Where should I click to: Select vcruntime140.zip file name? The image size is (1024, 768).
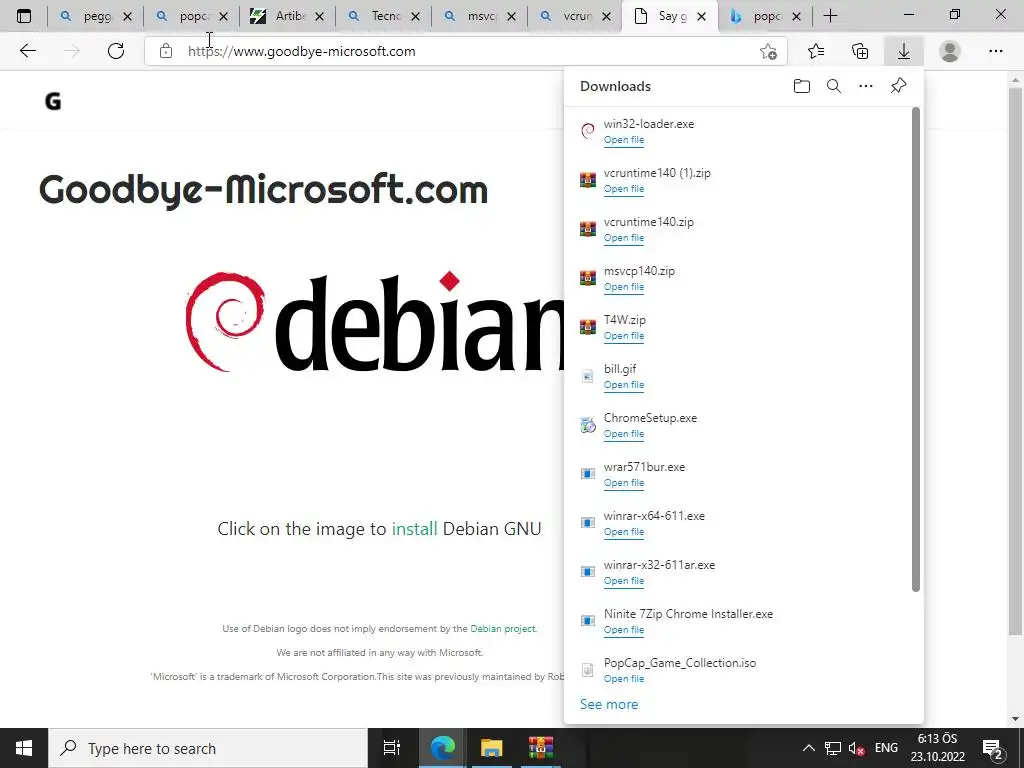648,222
